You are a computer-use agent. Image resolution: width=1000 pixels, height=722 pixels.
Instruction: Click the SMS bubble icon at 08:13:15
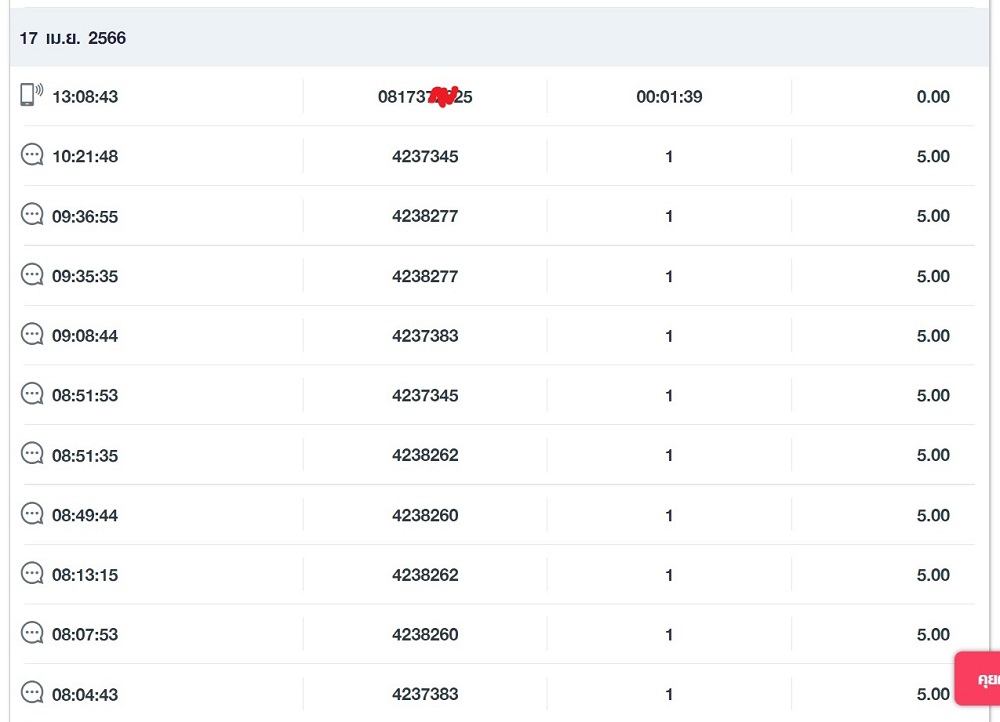tap(33, 574)
